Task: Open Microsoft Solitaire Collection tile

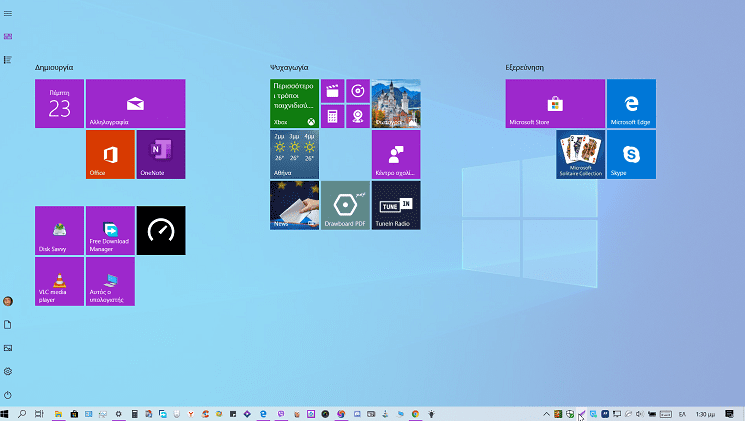Action: [581, 154]
